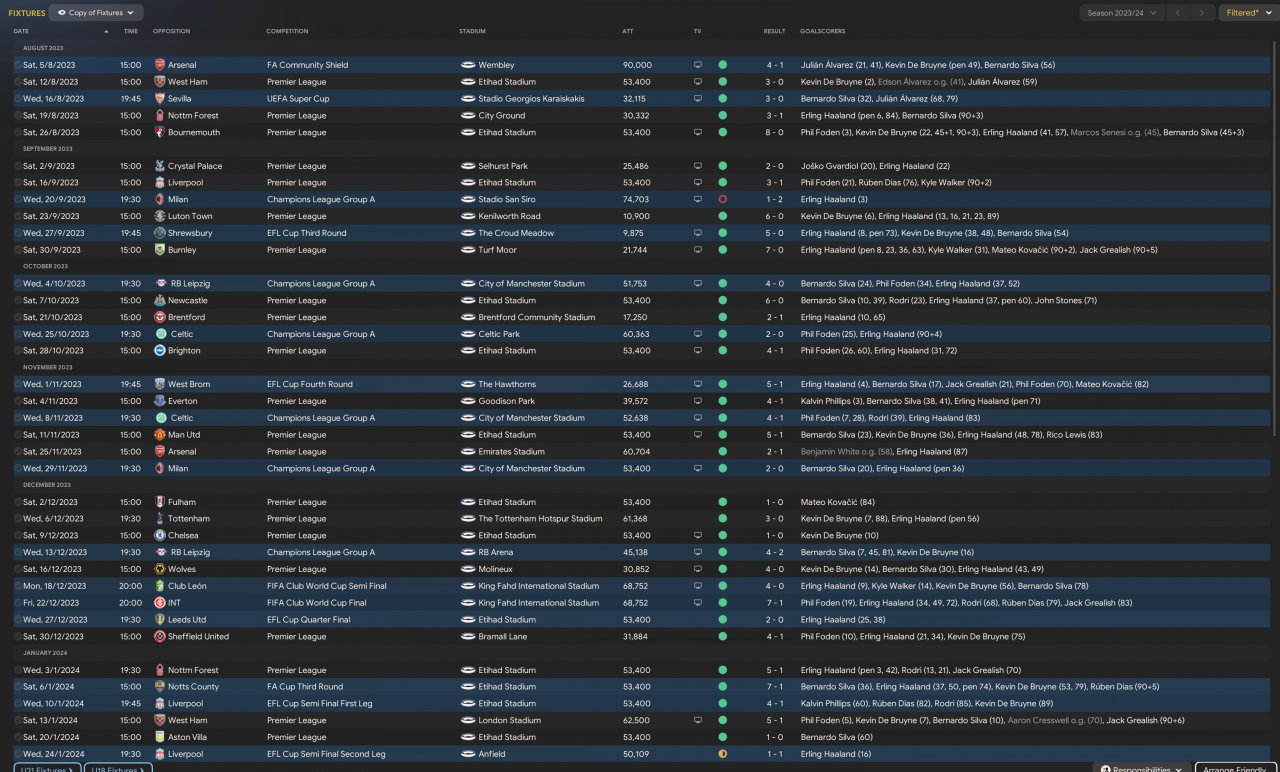Click the green win indicator in the Fulham row
This screenshot has width=1280, height=772.
click(722, 502)
